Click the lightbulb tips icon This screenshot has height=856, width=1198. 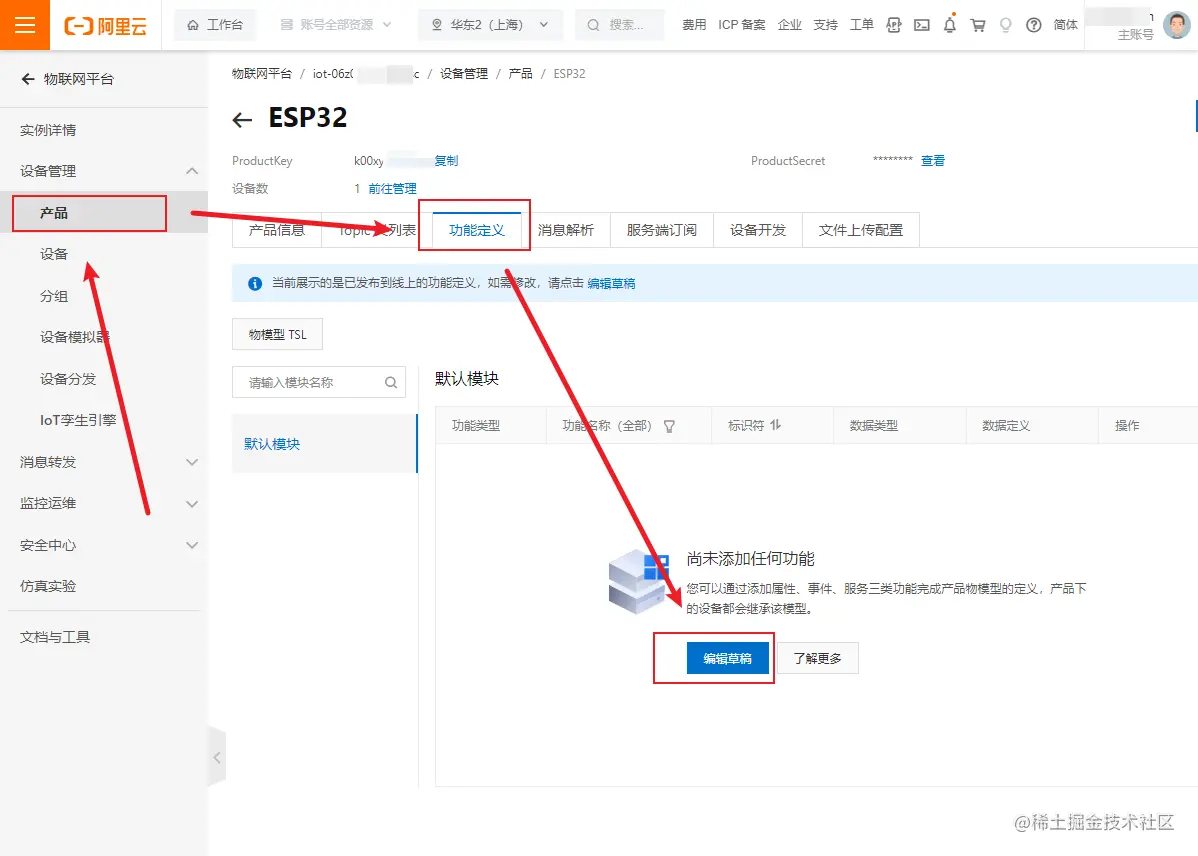tap(1005, 24)
